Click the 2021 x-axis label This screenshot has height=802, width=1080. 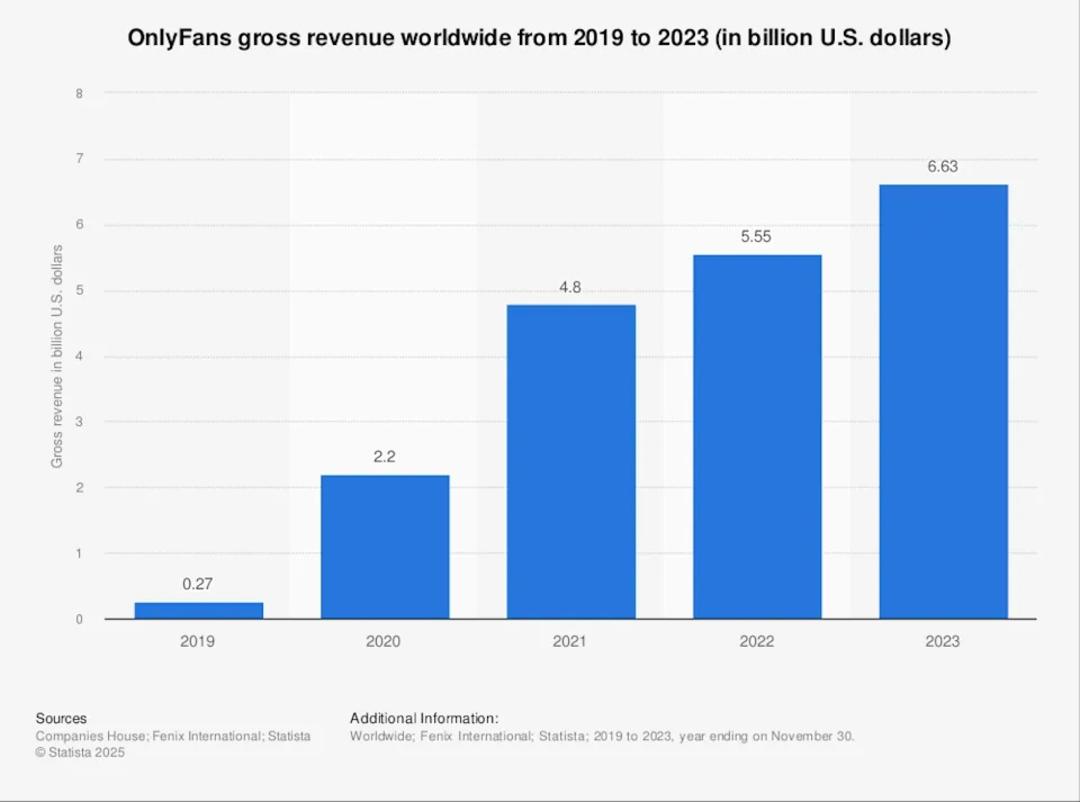570,641
